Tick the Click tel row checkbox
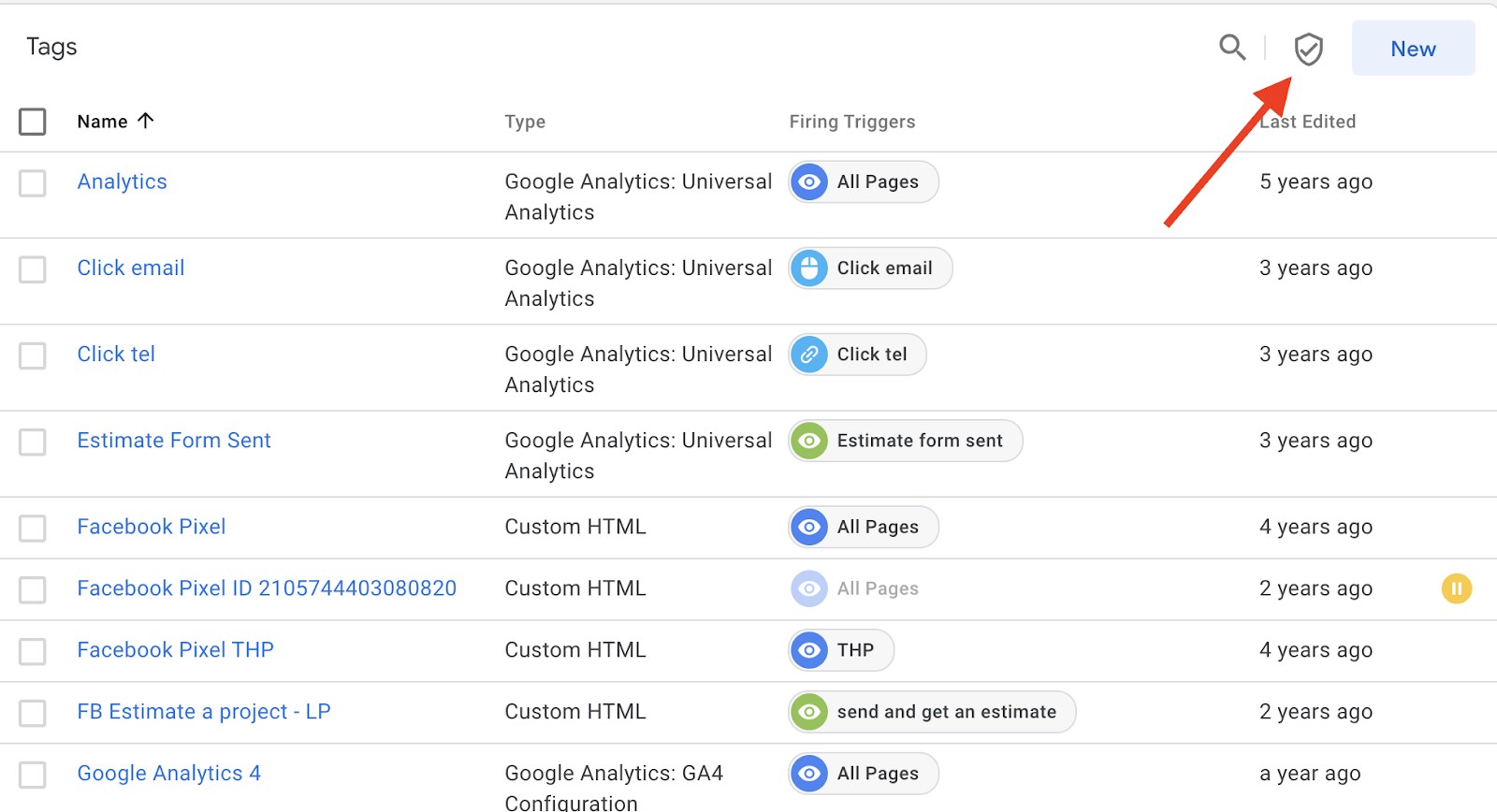This screenshot has height=812, width=1497. pos(33,355)
